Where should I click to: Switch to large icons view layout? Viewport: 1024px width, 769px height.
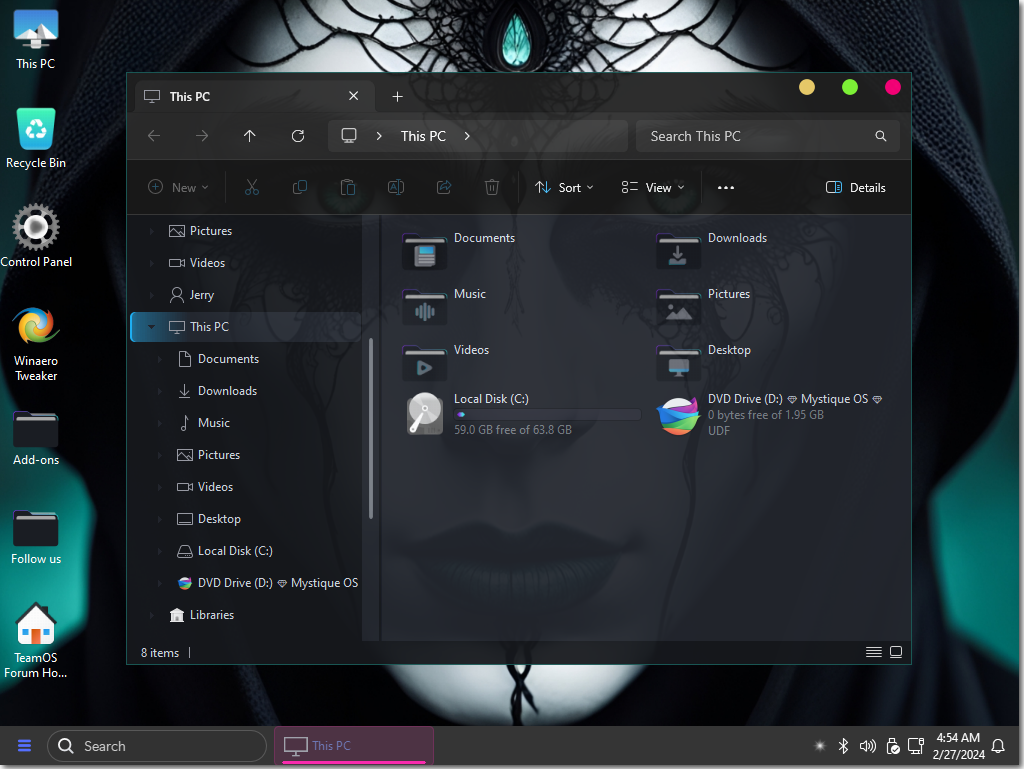[896, 652]
